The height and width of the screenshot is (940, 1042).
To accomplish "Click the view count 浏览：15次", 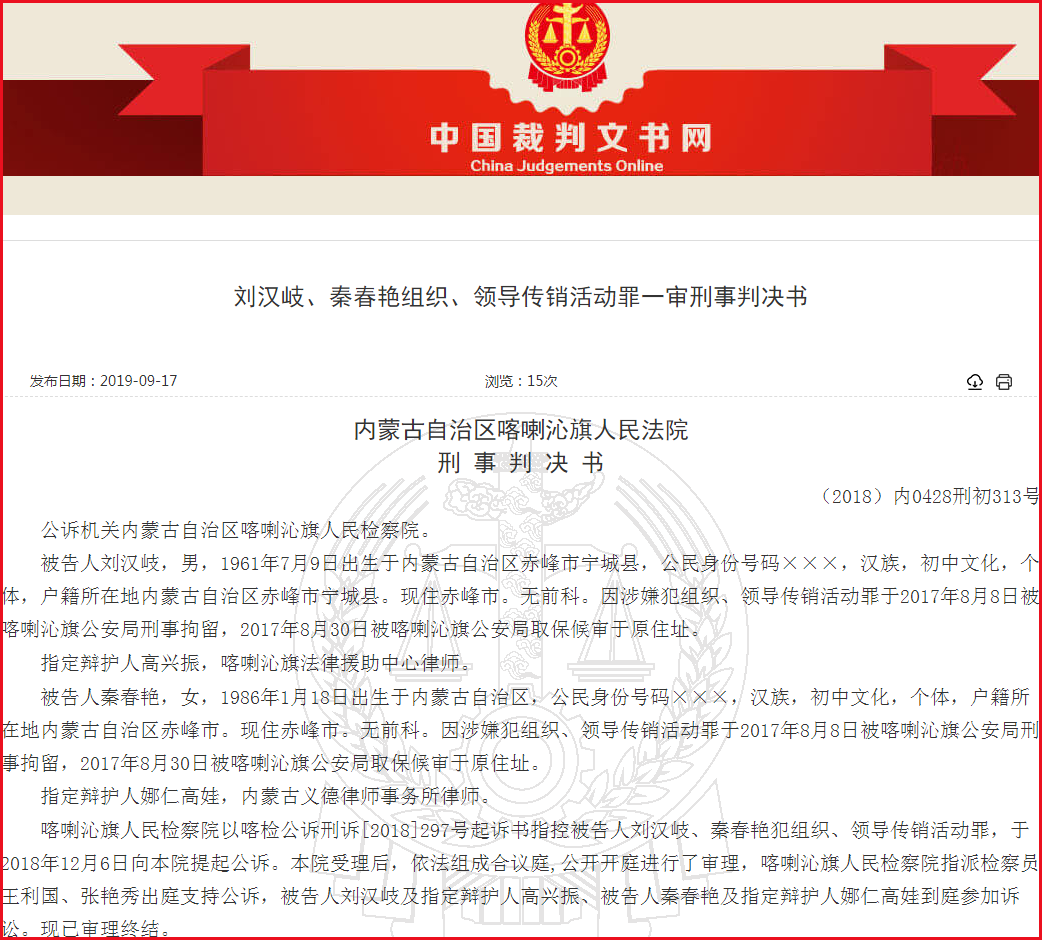I will click(521, 381).
